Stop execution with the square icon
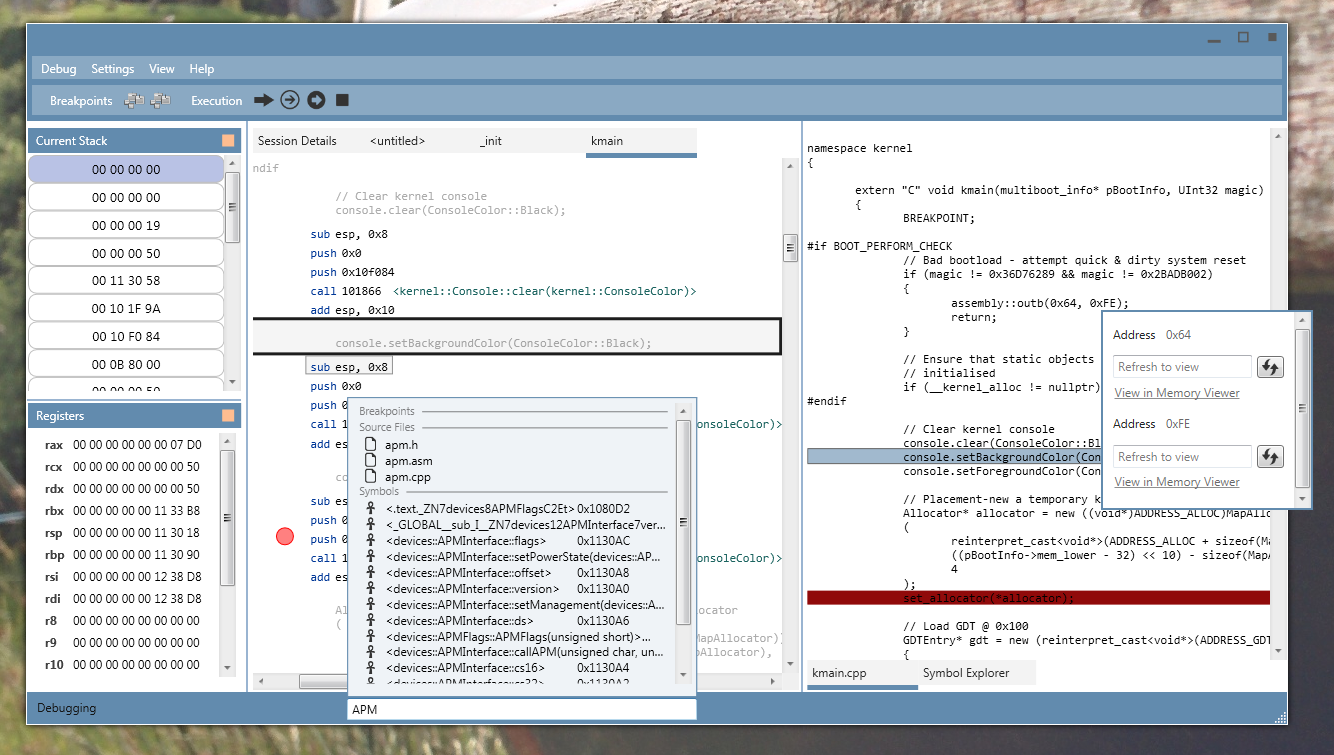 click(342, 100)
